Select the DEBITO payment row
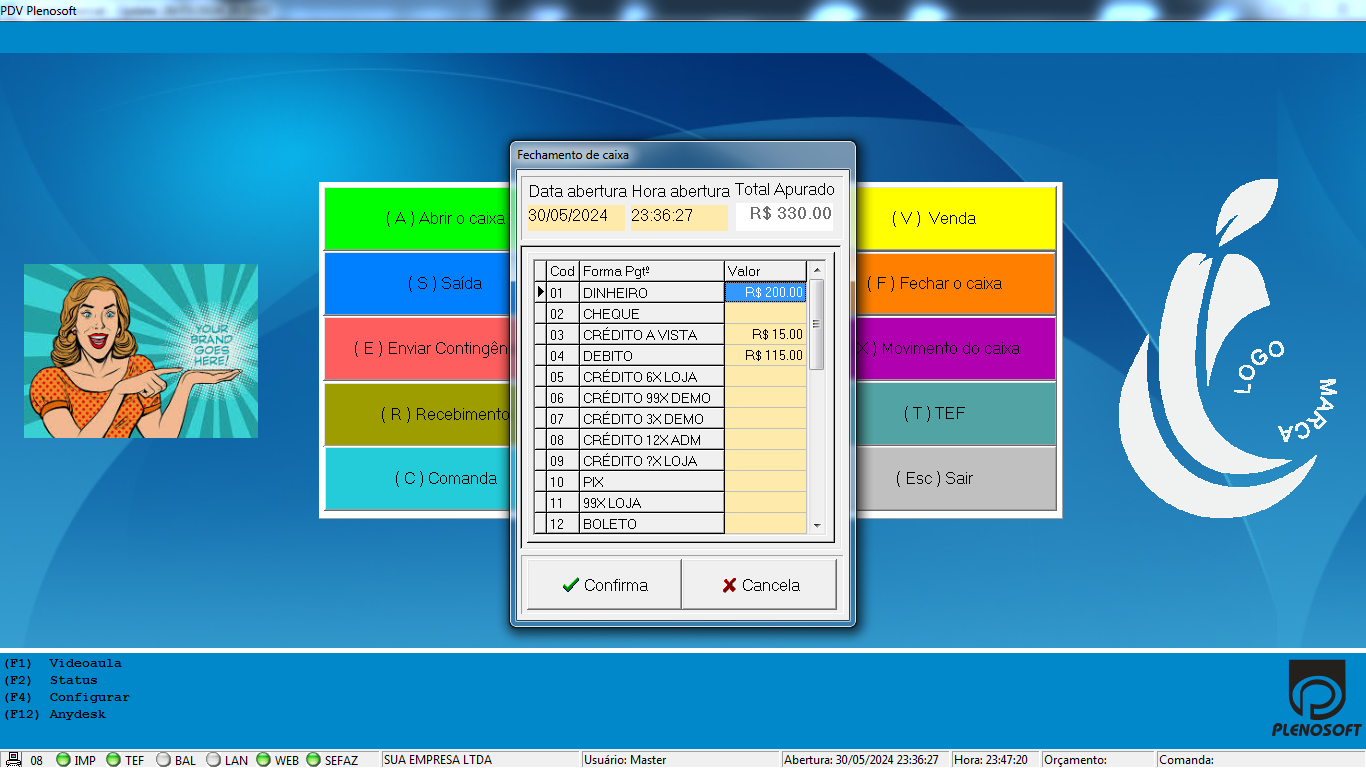1366x768 pixels. 671,356
